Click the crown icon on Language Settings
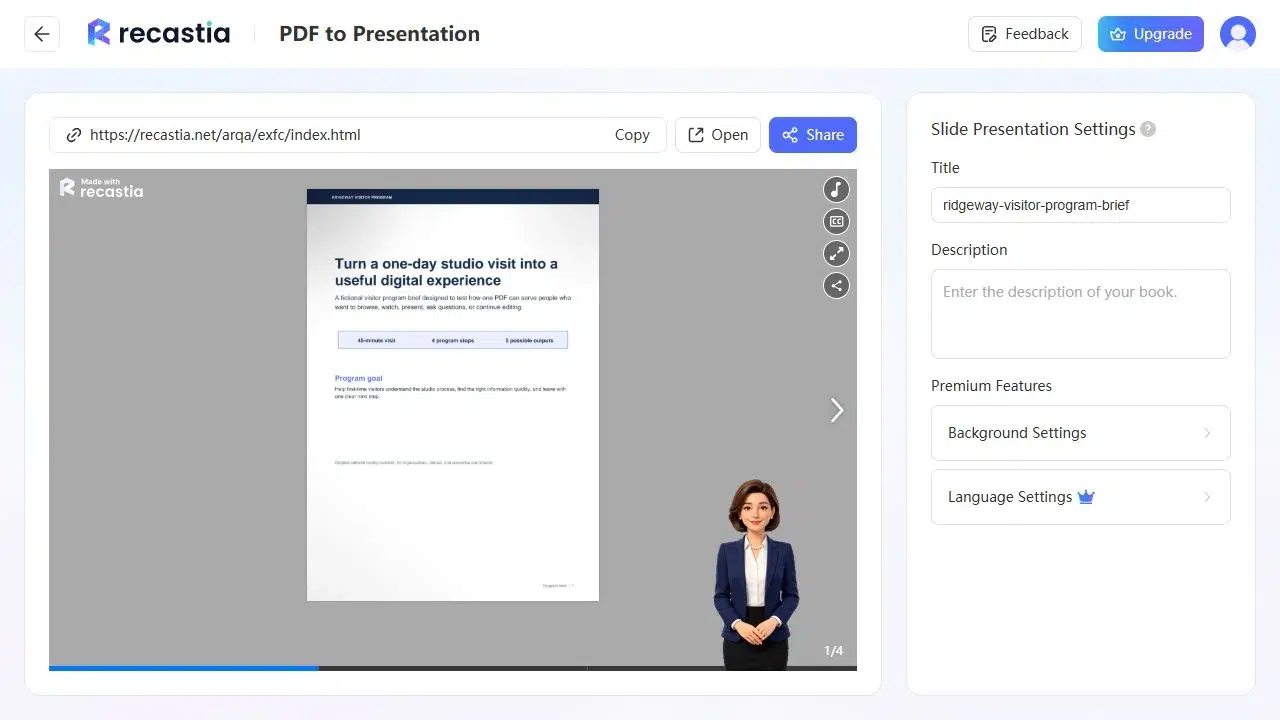Screen dimensions: 1280x720 point(1087,497)
